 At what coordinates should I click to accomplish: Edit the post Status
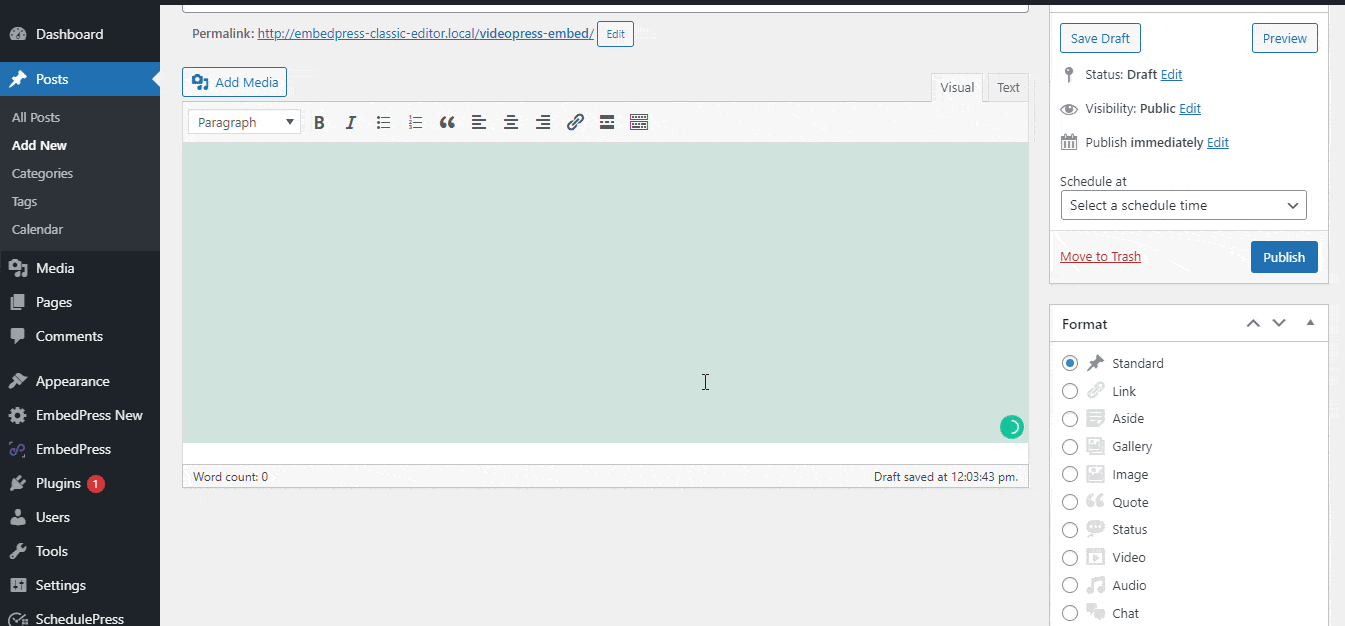click(1172, 75)
